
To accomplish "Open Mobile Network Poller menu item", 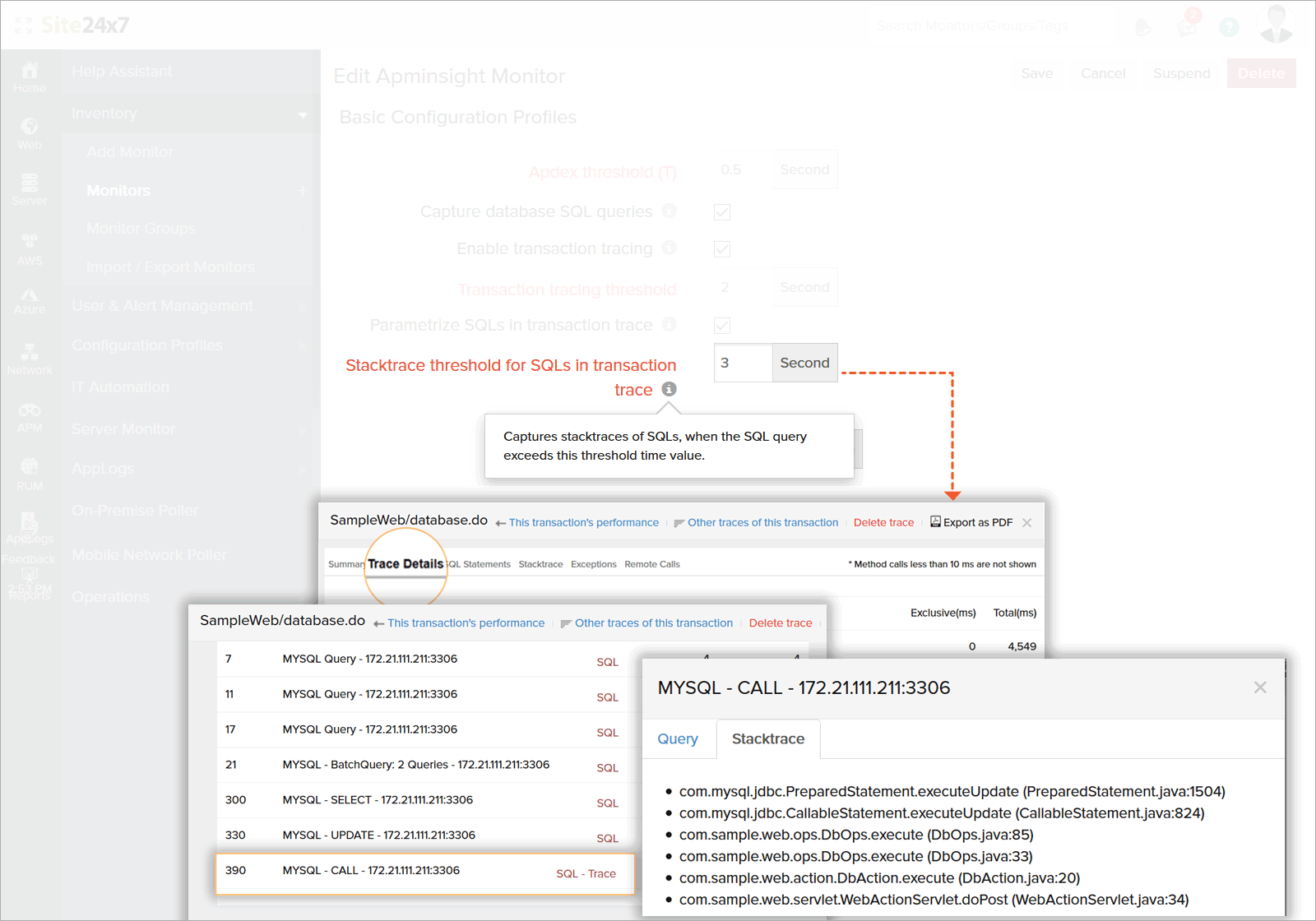I will (x=149, y=555).
